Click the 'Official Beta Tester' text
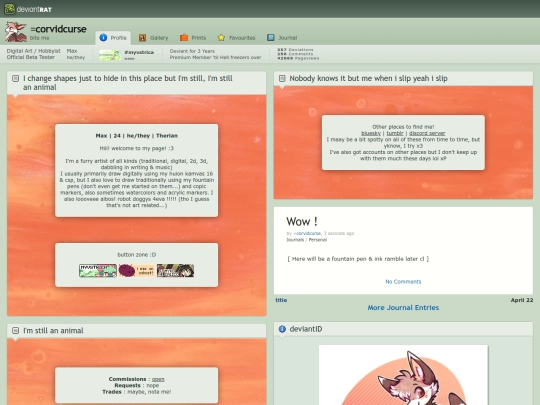 pyautogui.click(x=31, y=57)
